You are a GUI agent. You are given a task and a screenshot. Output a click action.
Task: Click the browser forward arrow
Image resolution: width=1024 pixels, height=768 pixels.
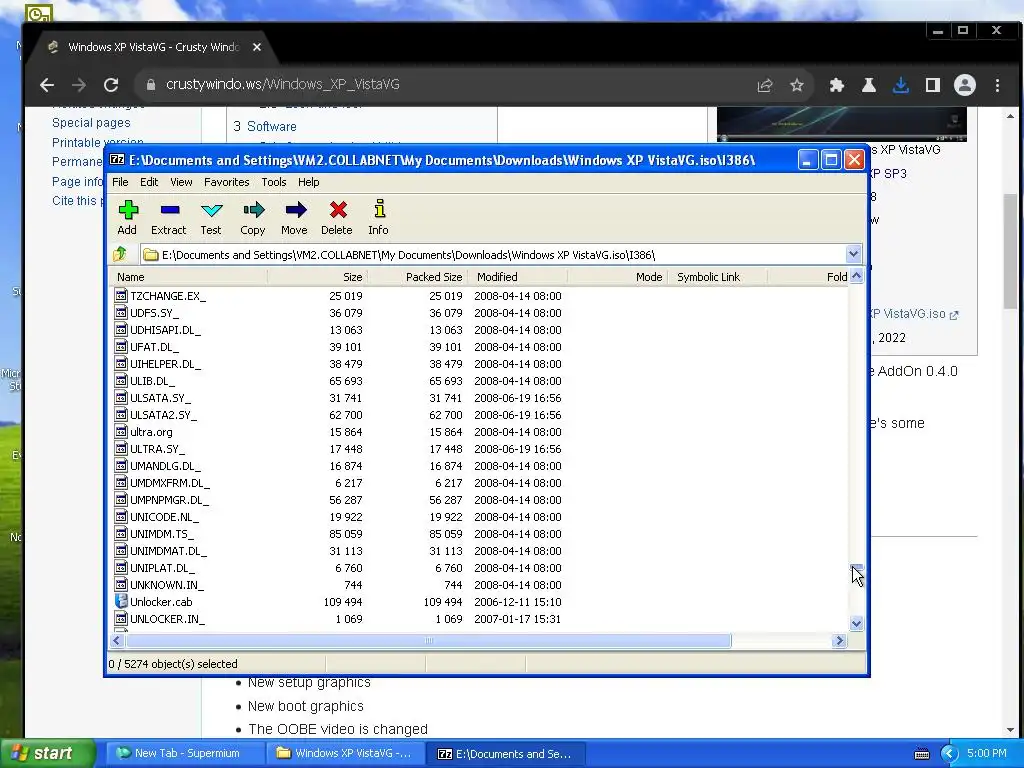79,85
